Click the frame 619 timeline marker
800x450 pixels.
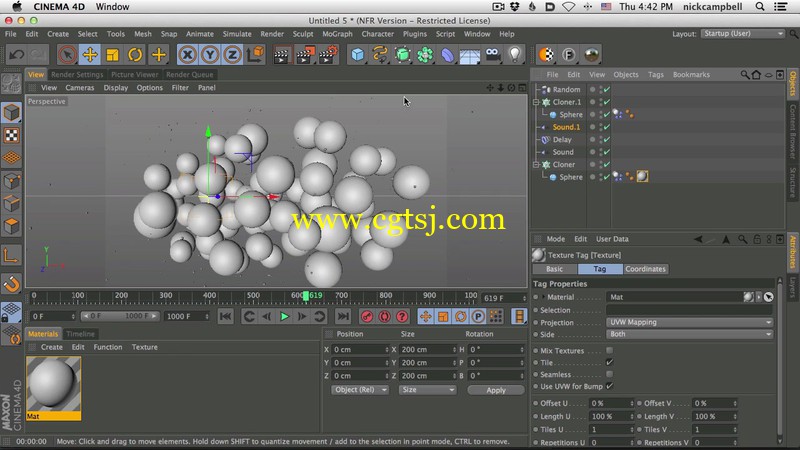click(x=306, y=296)
